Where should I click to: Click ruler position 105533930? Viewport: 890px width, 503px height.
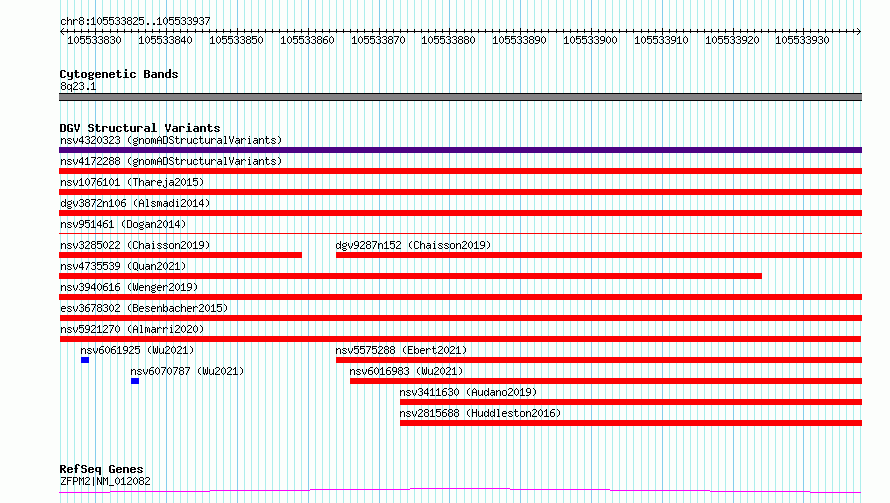click(802, 40)
